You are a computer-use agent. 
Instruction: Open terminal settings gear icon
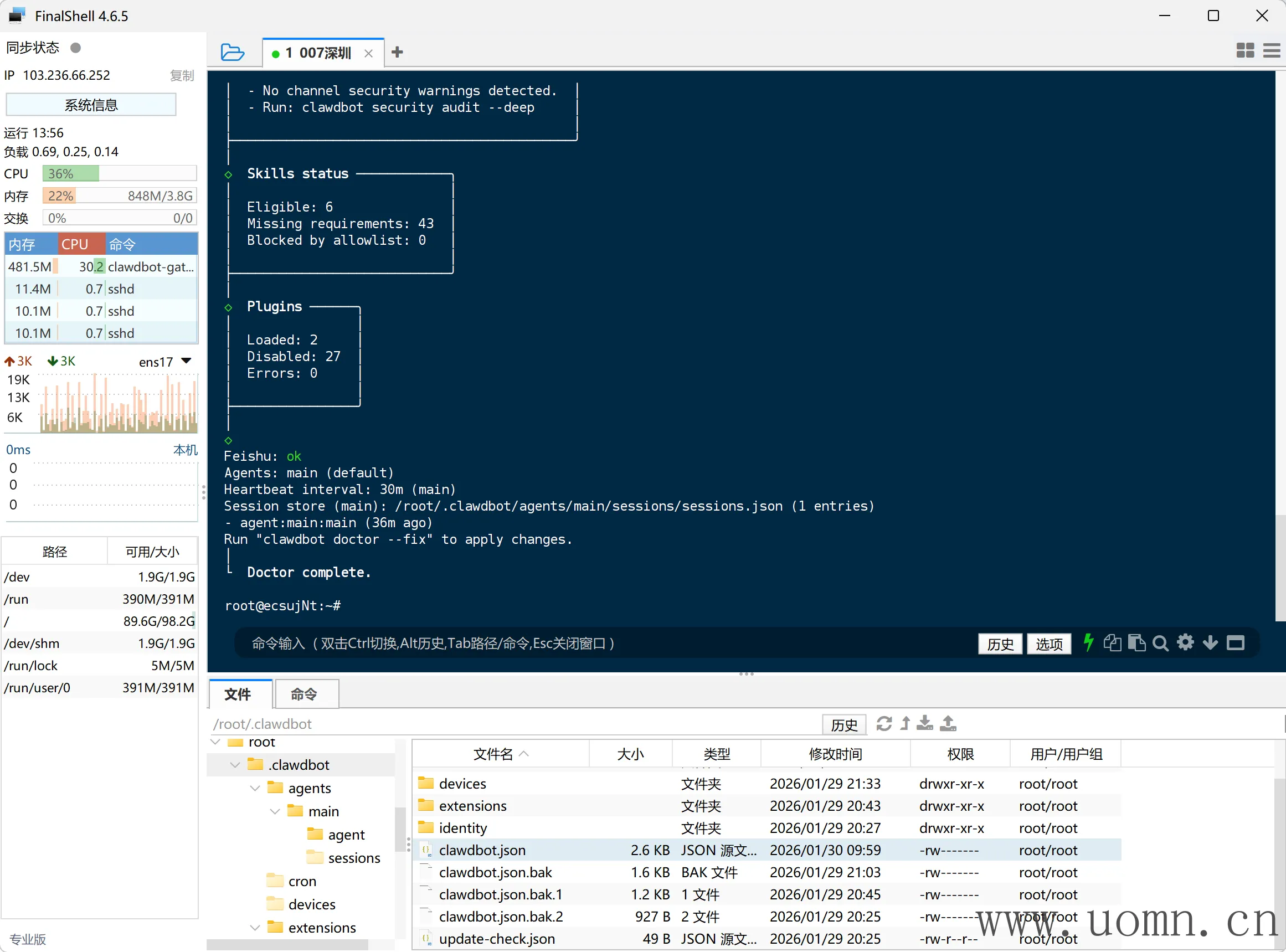[1185, 642]
